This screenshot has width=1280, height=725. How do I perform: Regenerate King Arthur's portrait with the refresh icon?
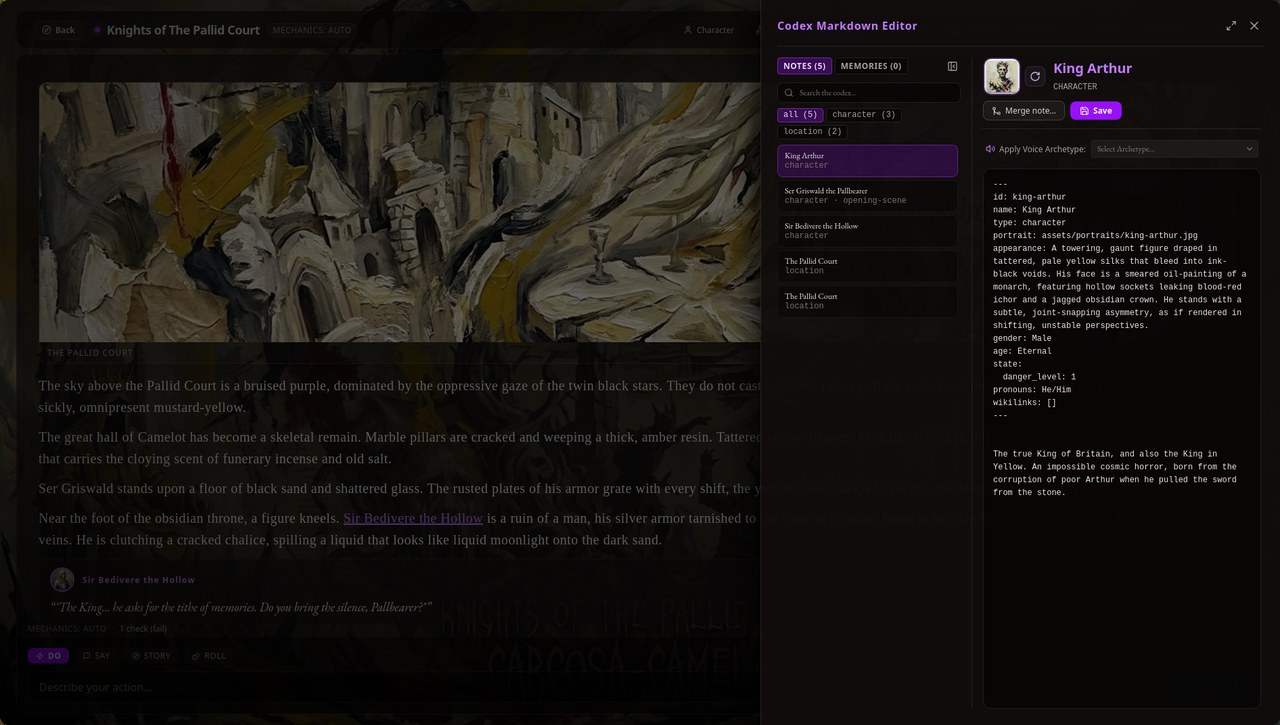[x=1035, y=76]
